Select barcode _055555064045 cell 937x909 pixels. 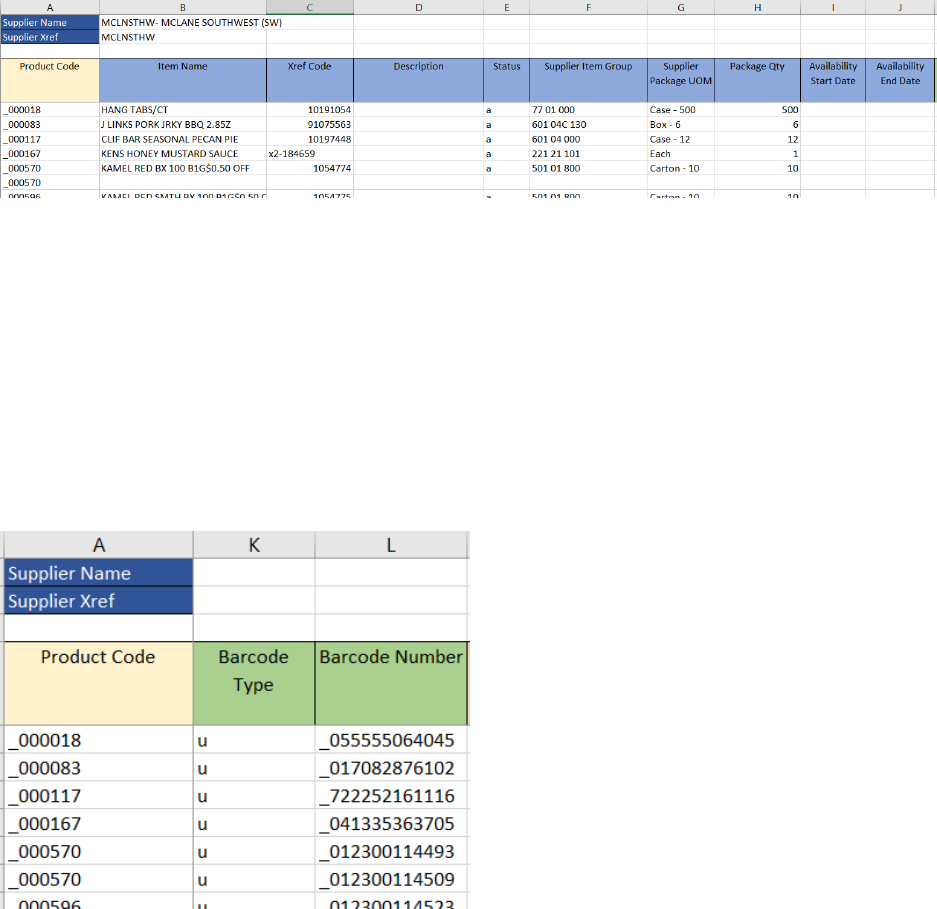[391, 740]
